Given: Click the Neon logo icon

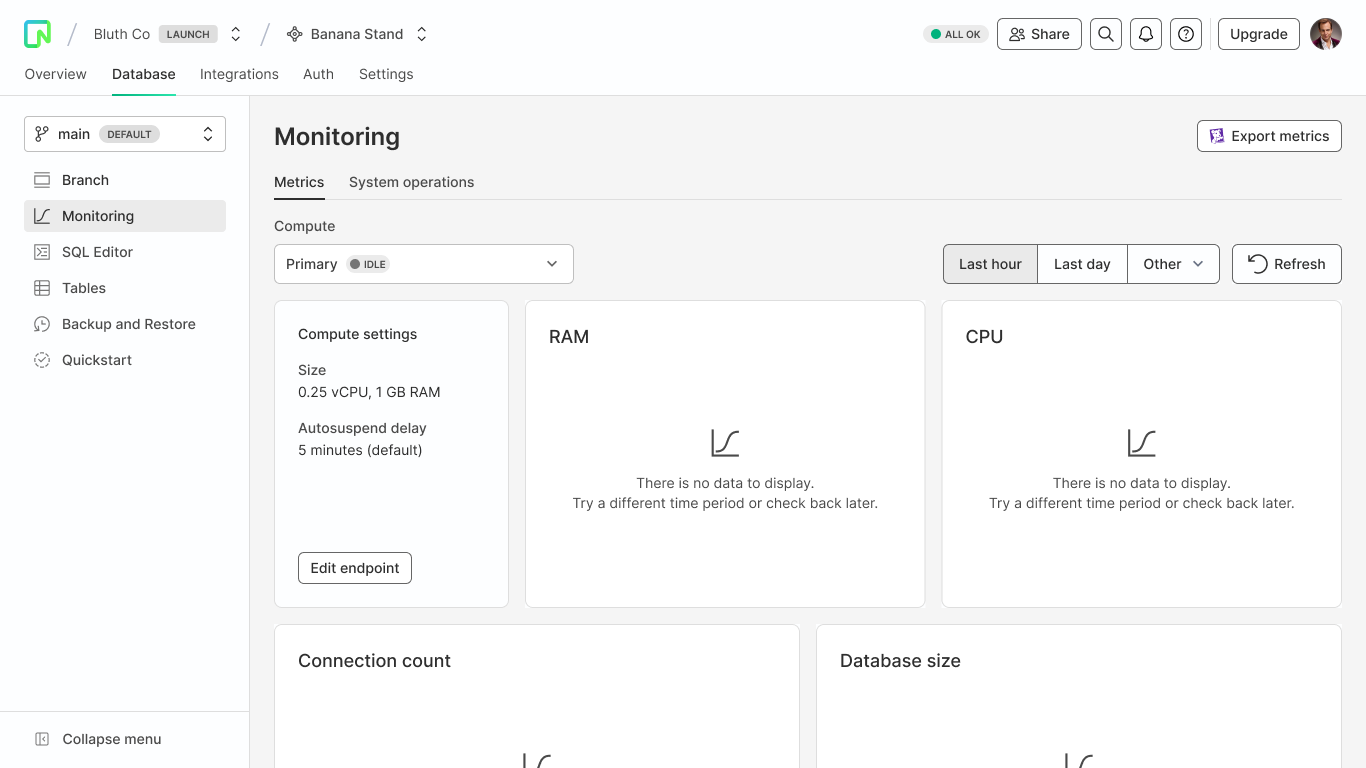Looking at the screenshot, I should tap(37, 34).
